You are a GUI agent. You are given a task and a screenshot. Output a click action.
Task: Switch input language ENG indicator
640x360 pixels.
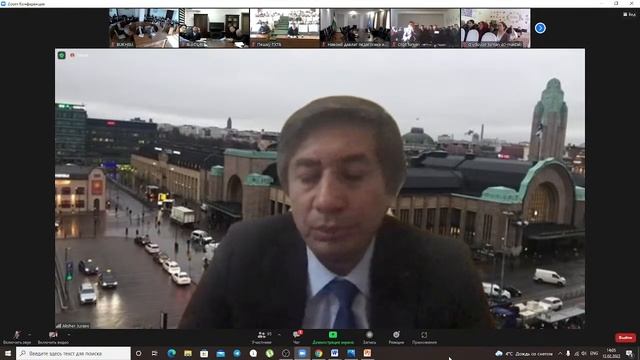tap(594, 353)
